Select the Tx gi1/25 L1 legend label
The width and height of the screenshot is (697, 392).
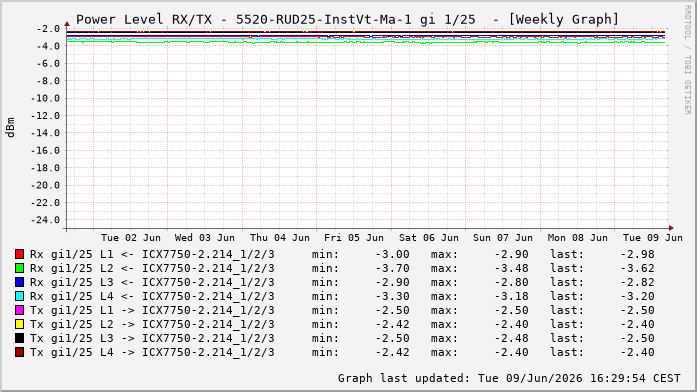[x=152, y=311]
